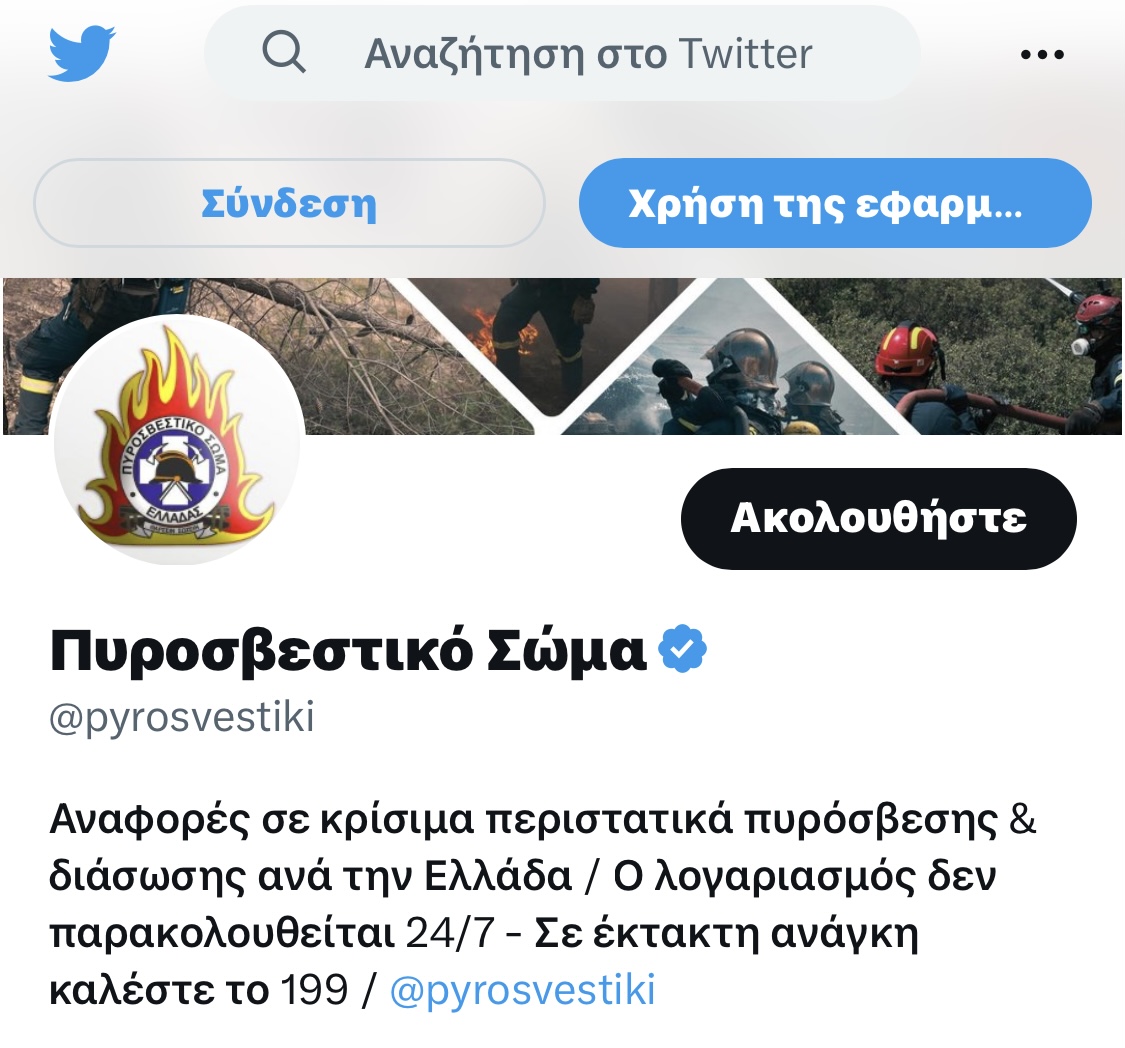Click the 24/7 text in bio
Viewport: 1125px width, 1048px height.
coord(451,933)
